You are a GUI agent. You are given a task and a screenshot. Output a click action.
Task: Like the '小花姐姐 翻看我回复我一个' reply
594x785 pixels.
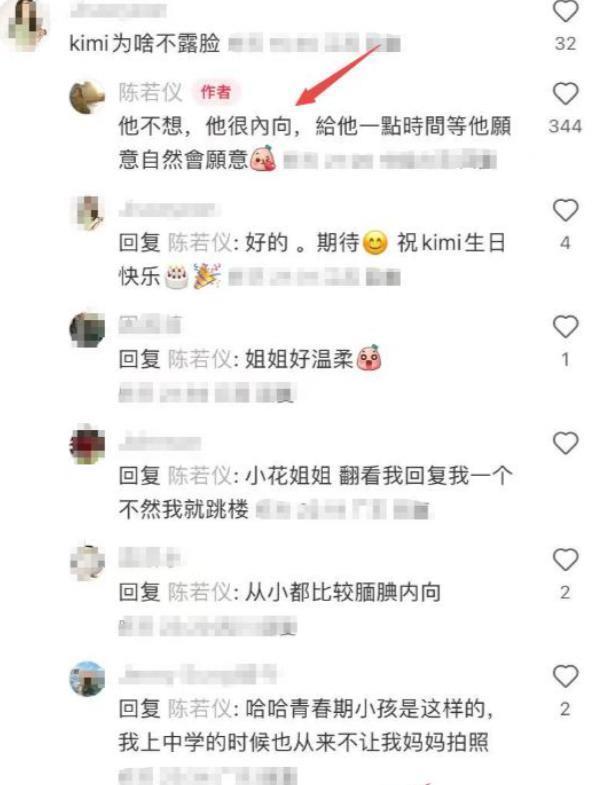click(x=565, y=443)
